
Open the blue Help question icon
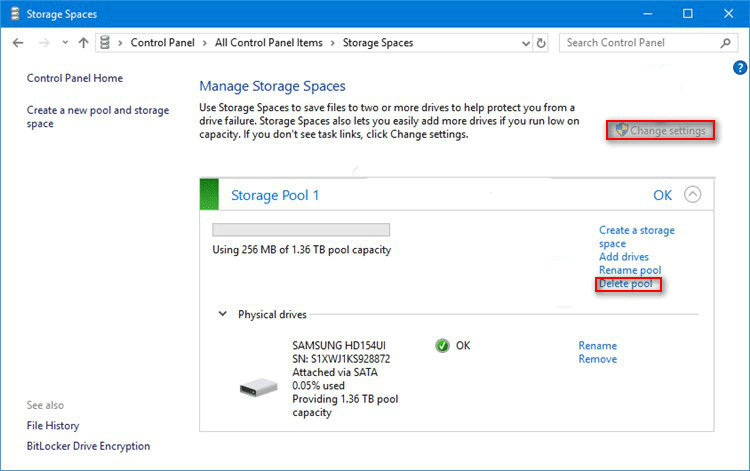click(740, 68)
